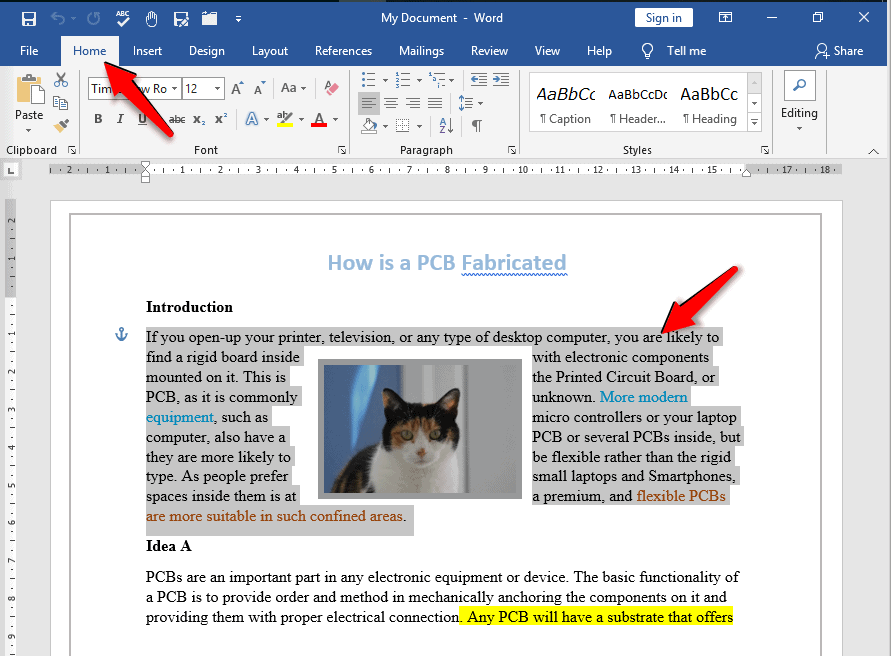The width and height of the screenshot is (891, 656).
Task: Click the Clear All Formatting eraser icon
Action: pos(333,89)
